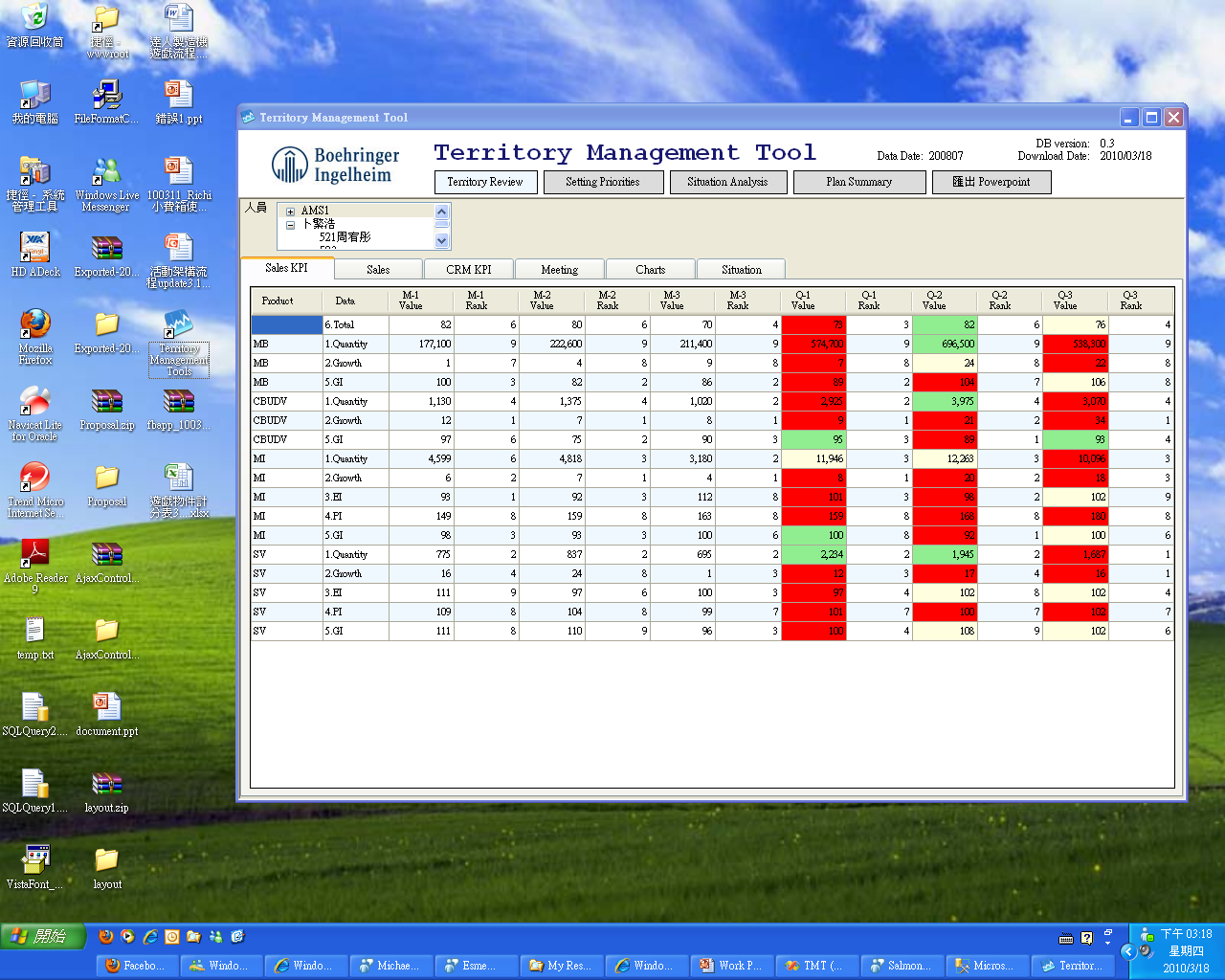Select the Adobe Reader 9 desktop shortcut
1225x980 pixels.
click(35, 555)
